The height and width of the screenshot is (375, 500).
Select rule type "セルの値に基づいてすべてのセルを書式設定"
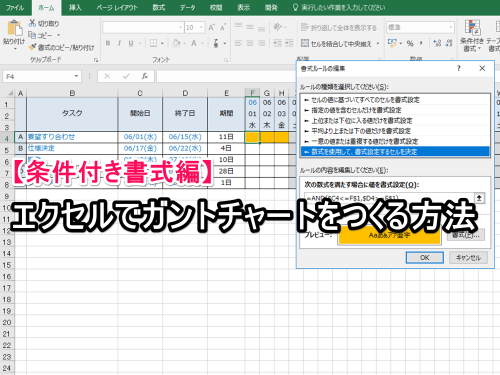pyautogui.click(x=395, y=100)
